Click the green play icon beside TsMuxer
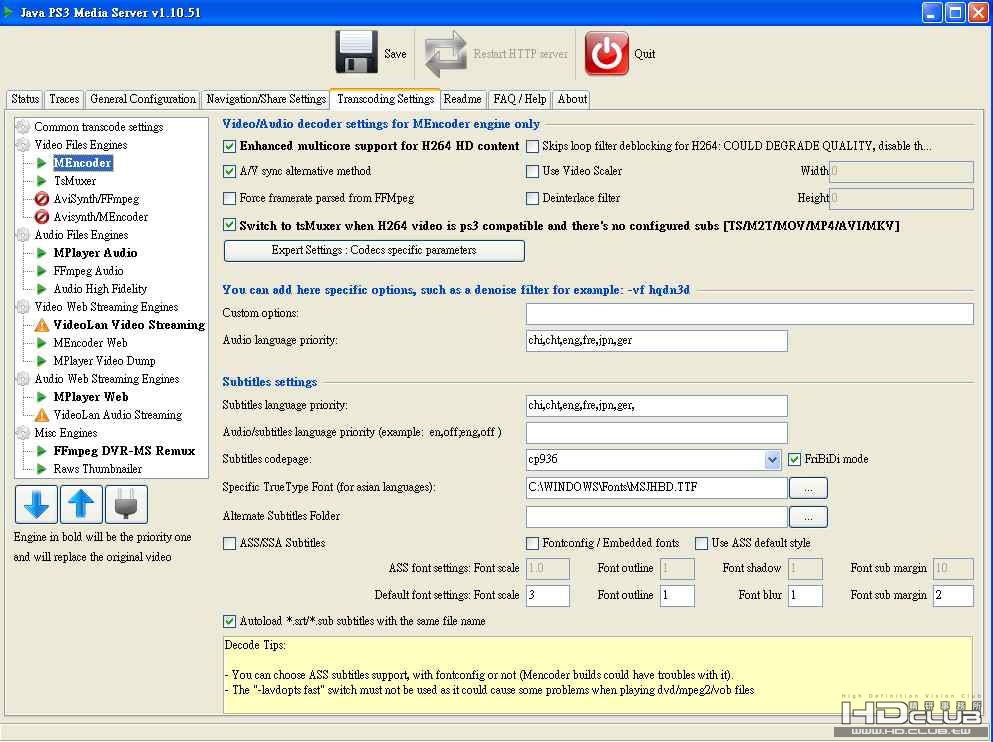The width and height of the screenshot is (993, 742). pos(42,181)
